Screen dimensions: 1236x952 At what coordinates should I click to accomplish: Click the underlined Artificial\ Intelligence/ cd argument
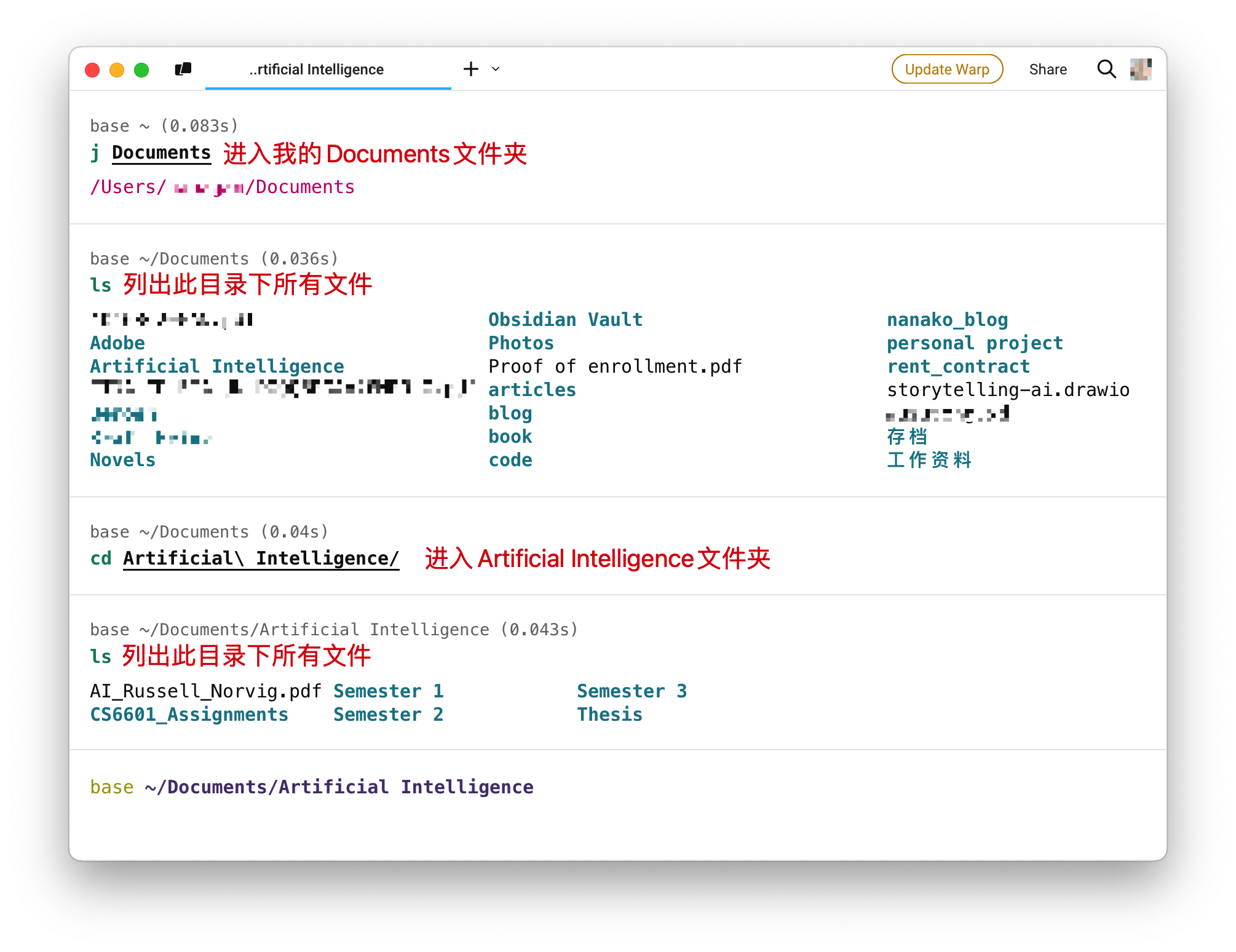(261, 558)
